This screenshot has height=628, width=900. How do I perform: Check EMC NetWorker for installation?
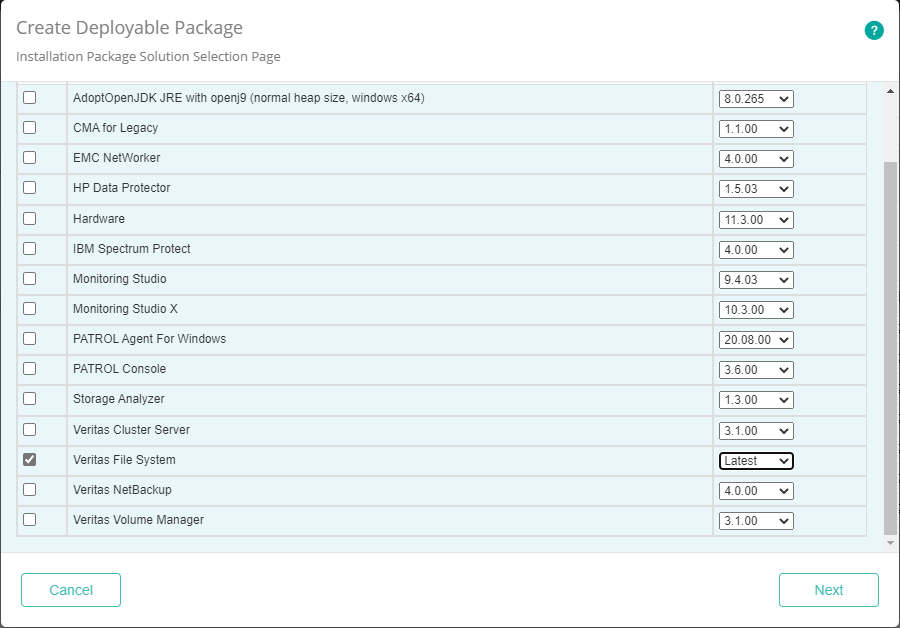(x=28, y=158)
